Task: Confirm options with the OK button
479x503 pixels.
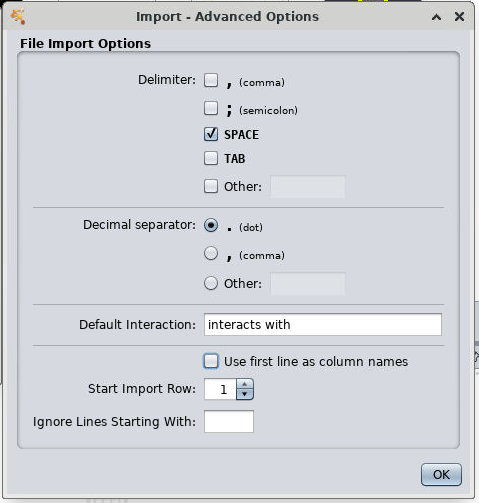Action: (441, 474)
